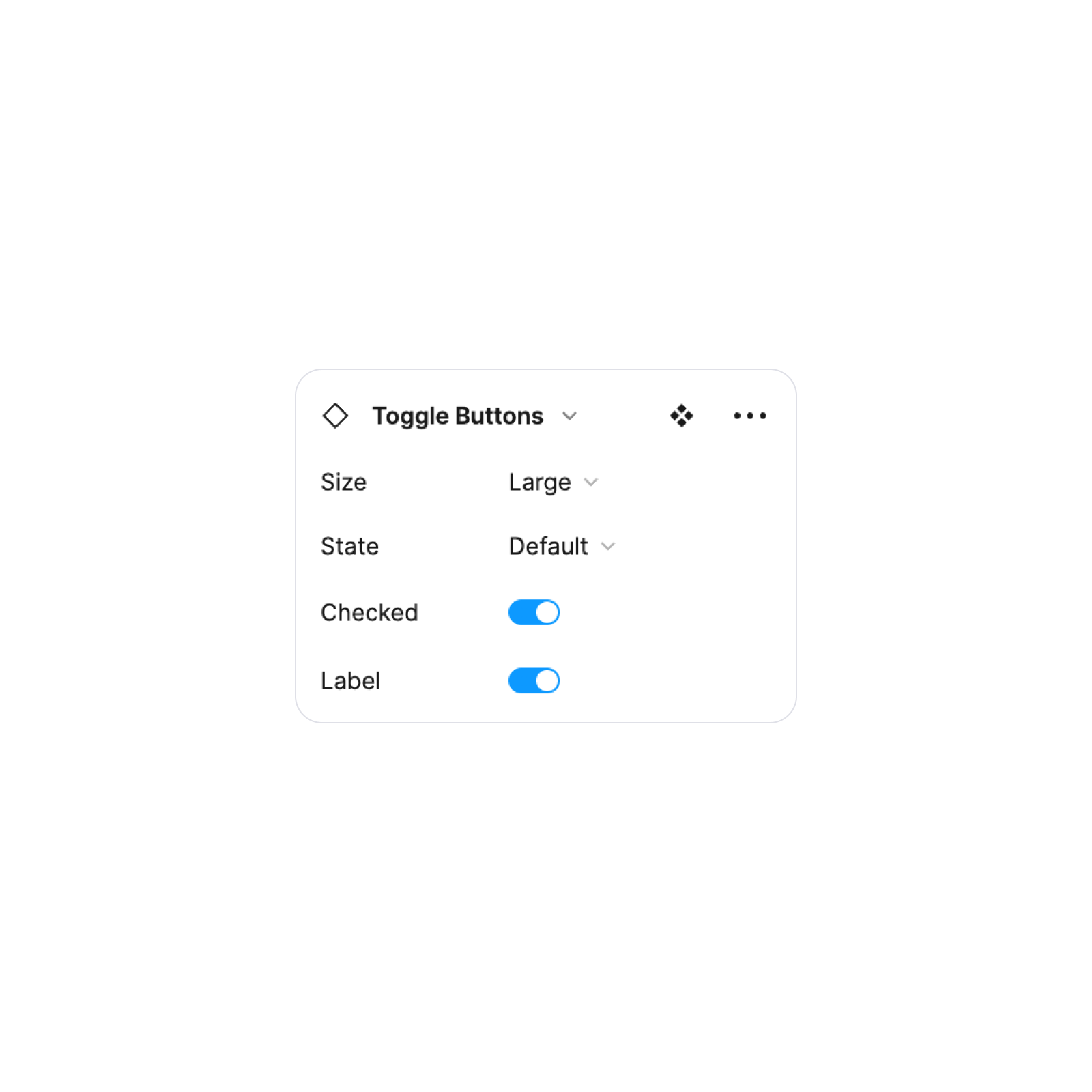Open the three-dots more options menu

coord(749,416)
